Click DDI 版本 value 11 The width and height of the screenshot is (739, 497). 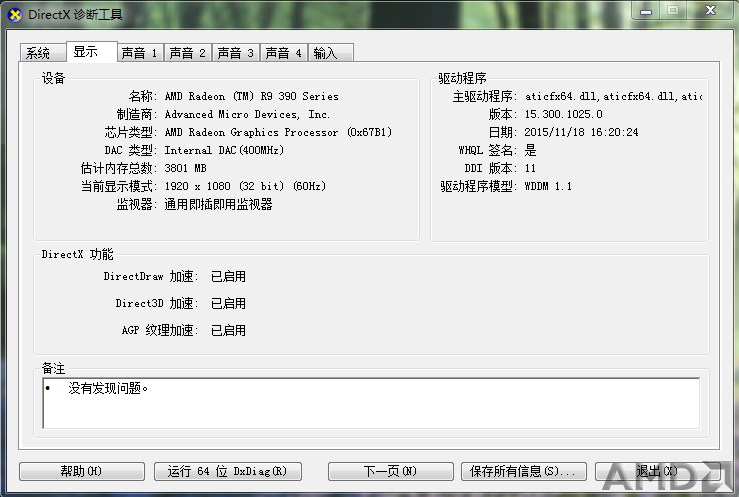click(530, 168)
